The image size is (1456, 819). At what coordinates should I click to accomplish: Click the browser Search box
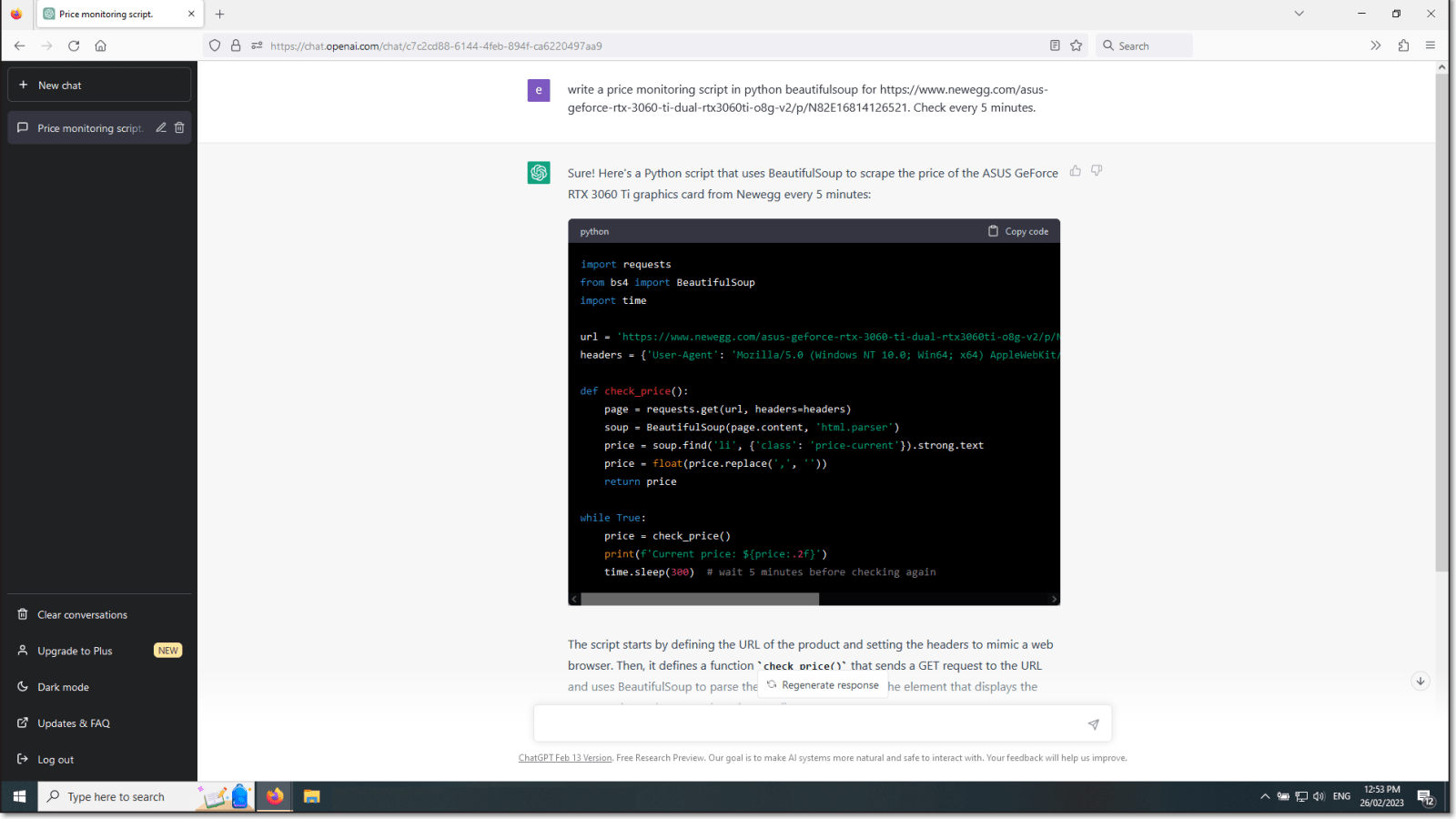(x=1145, y=45)
